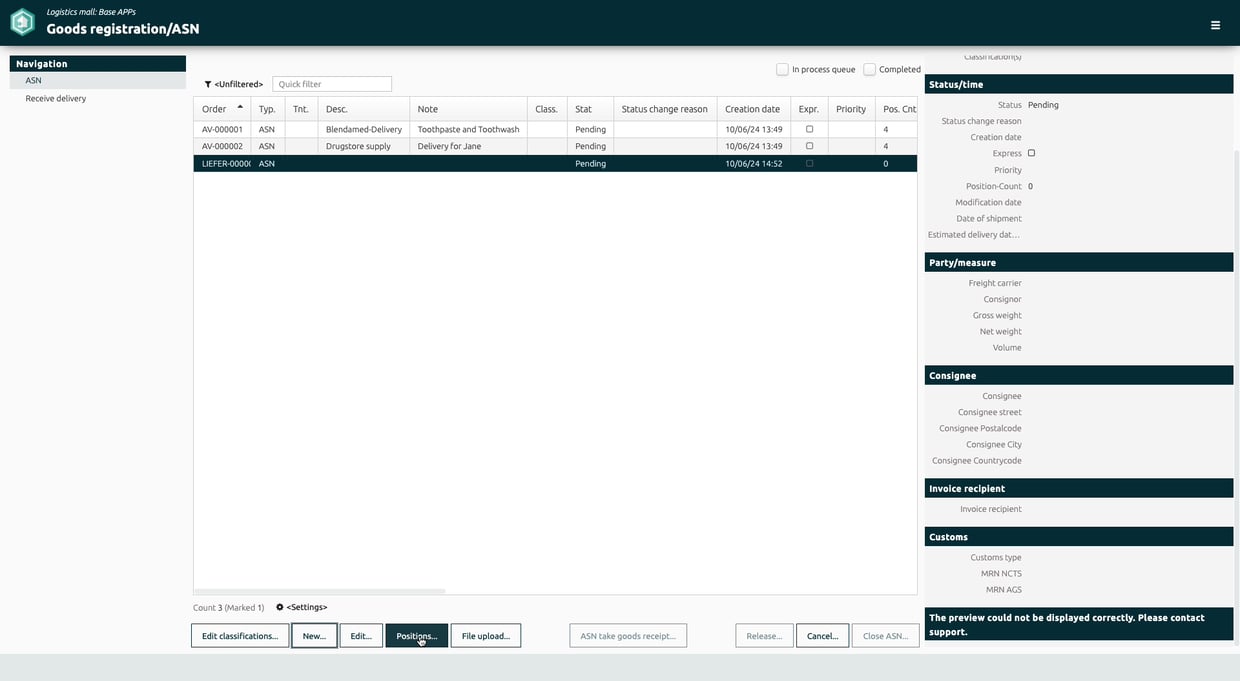Select the AV-000001 order cell
Viewport: 1240px width, 681px height.
click(222, 129)
